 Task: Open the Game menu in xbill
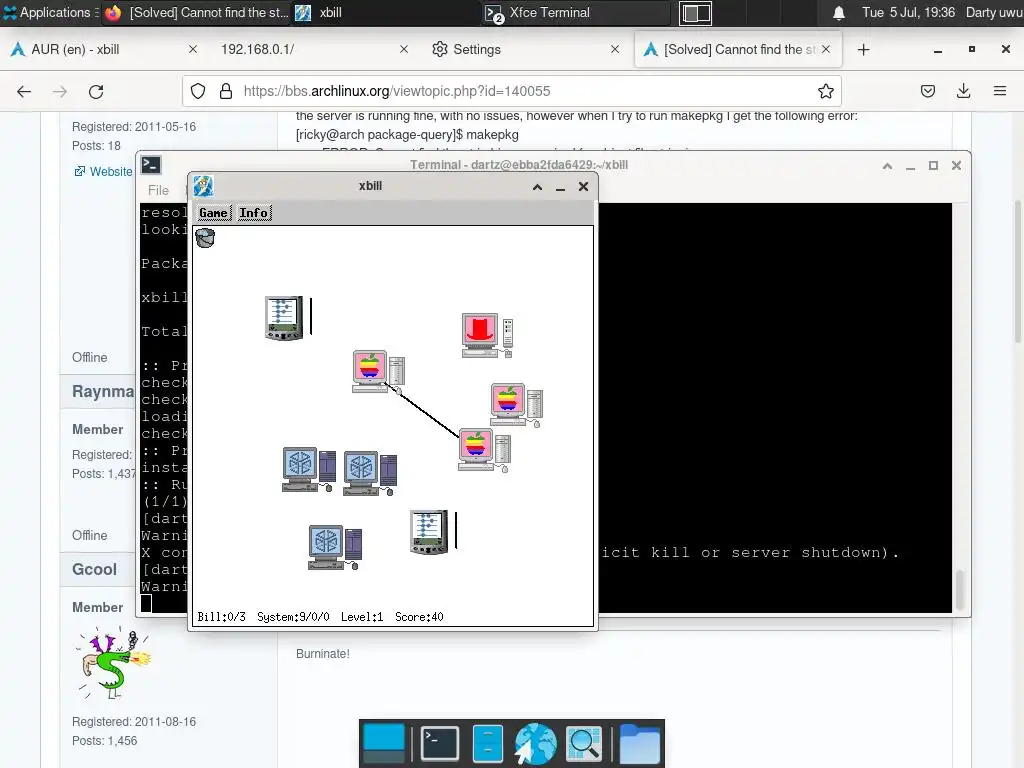213,213
